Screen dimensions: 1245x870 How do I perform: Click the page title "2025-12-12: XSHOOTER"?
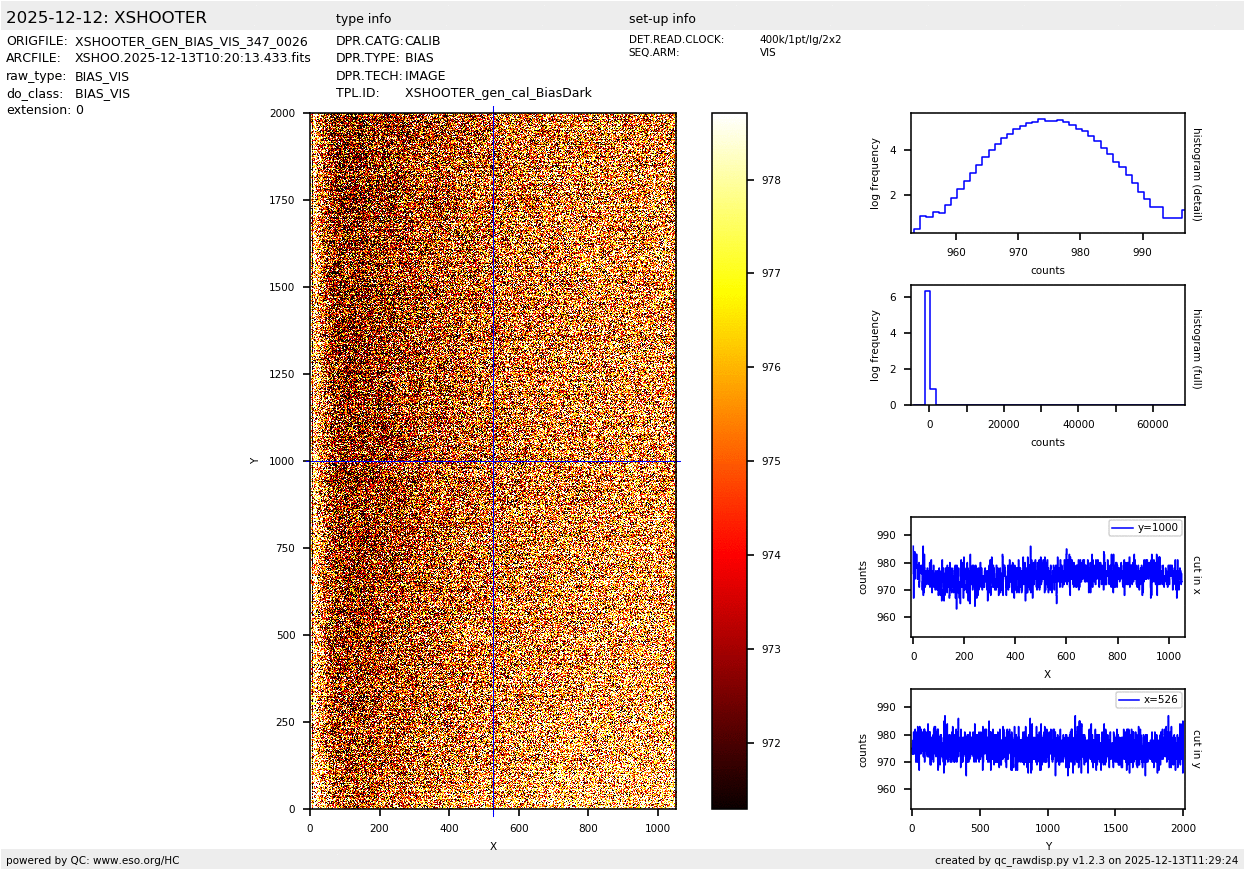(x=106, y=18)
